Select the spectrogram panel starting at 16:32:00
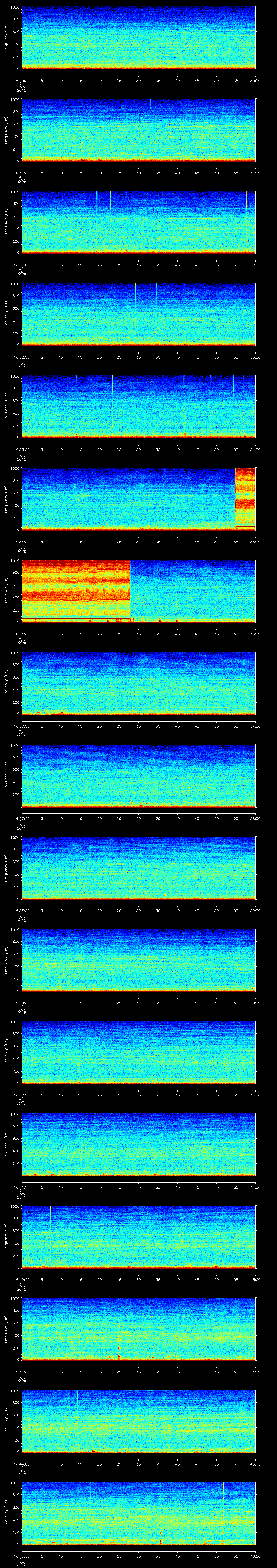Screen dimensions: 277x1568 [x=138, y=315]
